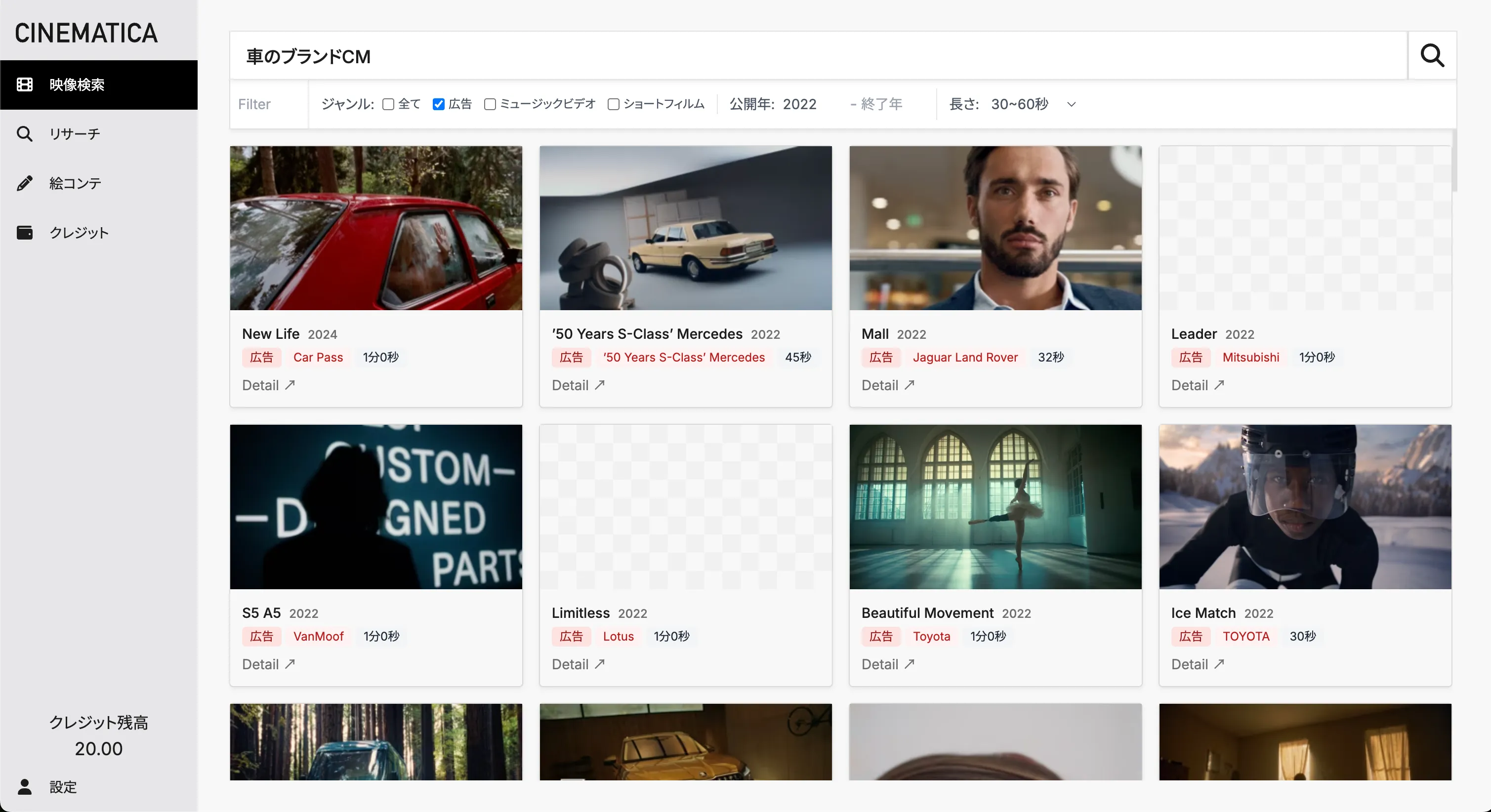Click the magnifying glass search button

click(1432, 55)
